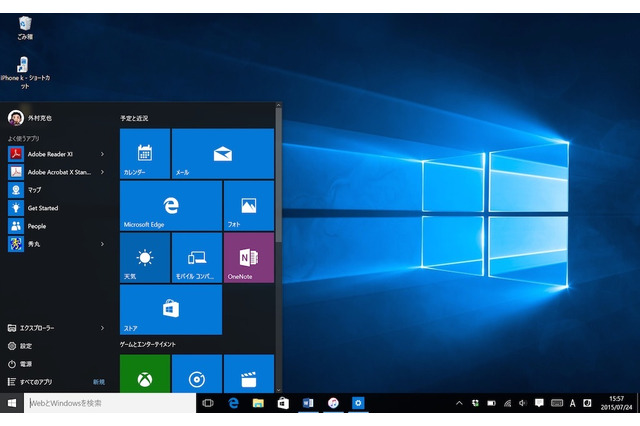Click the Task View taskbar icon
Viewport: 640px width, 426px height.
pos(208,403)
